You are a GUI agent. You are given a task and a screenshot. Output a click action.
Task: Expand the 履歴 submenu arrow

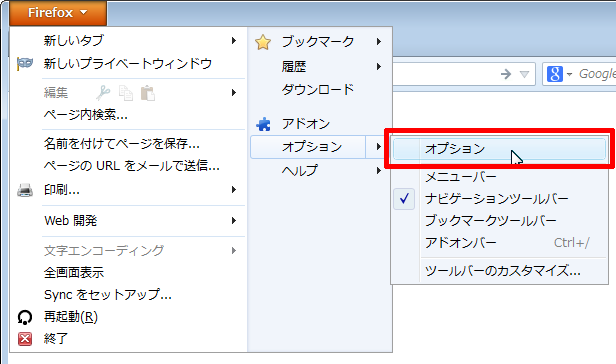click(379, 67)
